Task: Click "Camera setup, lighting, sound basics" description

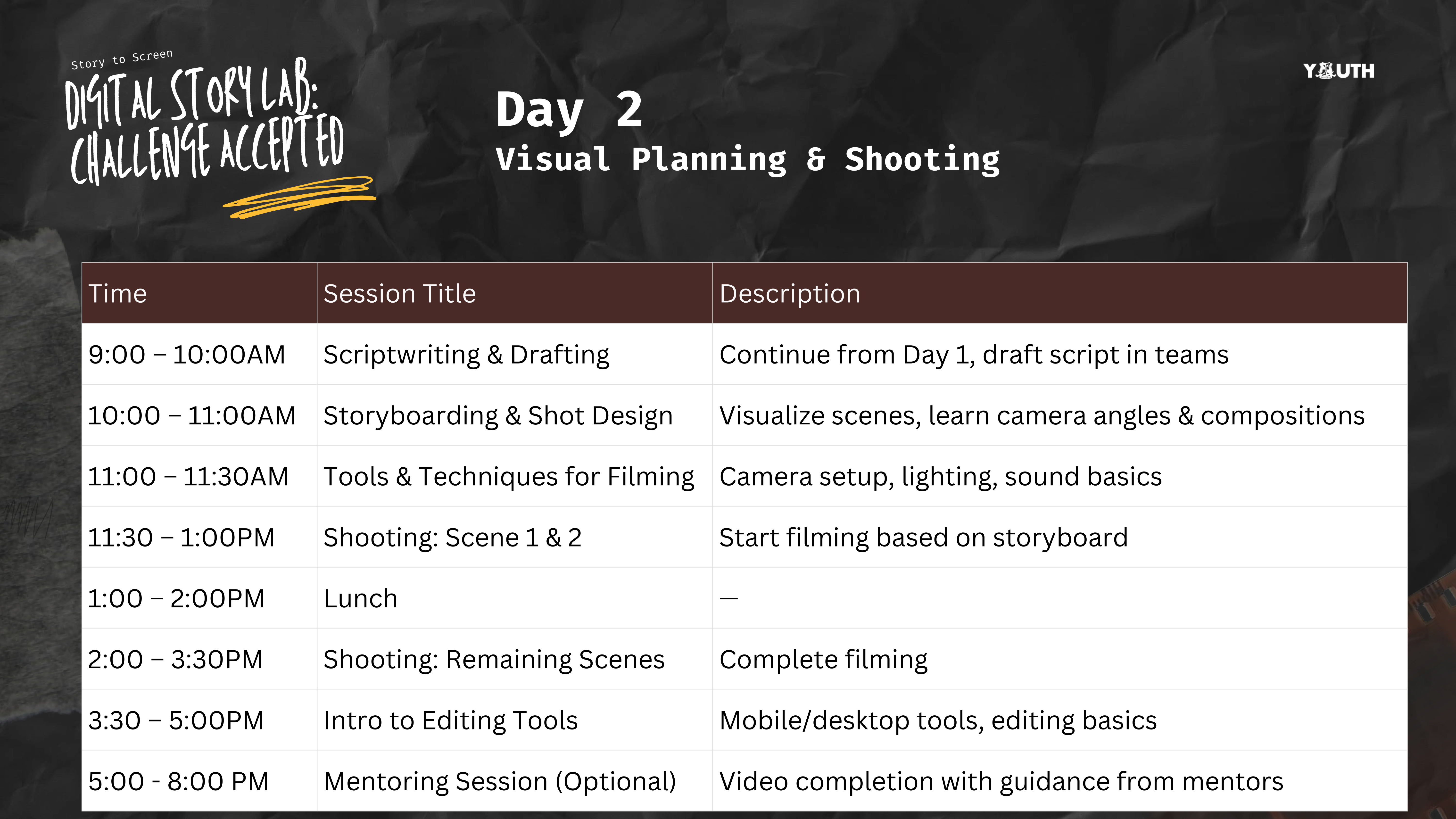Action: pos(940,477)
